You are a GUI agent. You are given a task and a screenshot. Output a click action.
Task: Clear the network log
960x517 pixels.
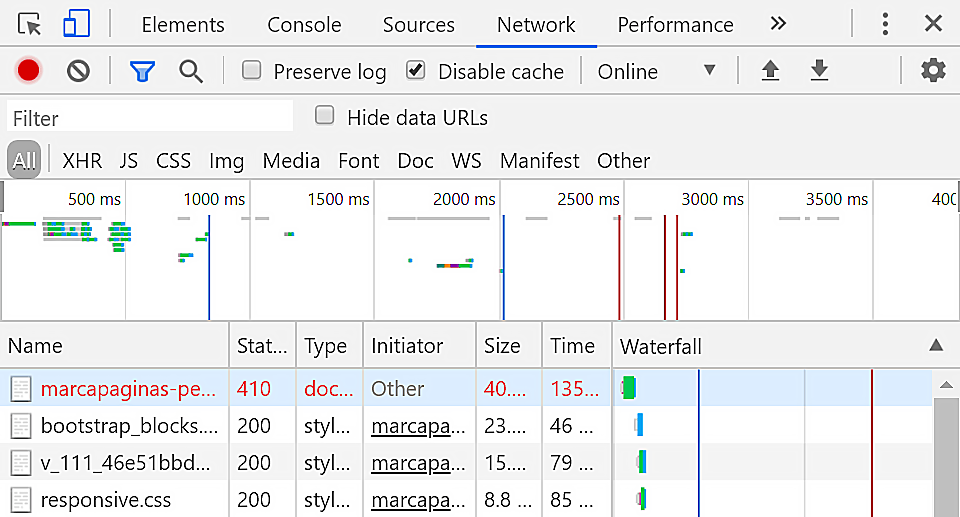(x=78, y=71)
